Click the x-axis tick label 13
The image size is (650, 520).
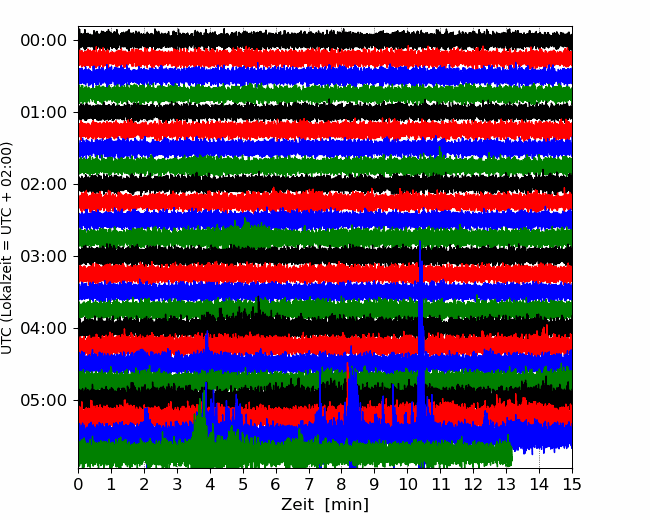pyautogui.click(x=506, y=484)
